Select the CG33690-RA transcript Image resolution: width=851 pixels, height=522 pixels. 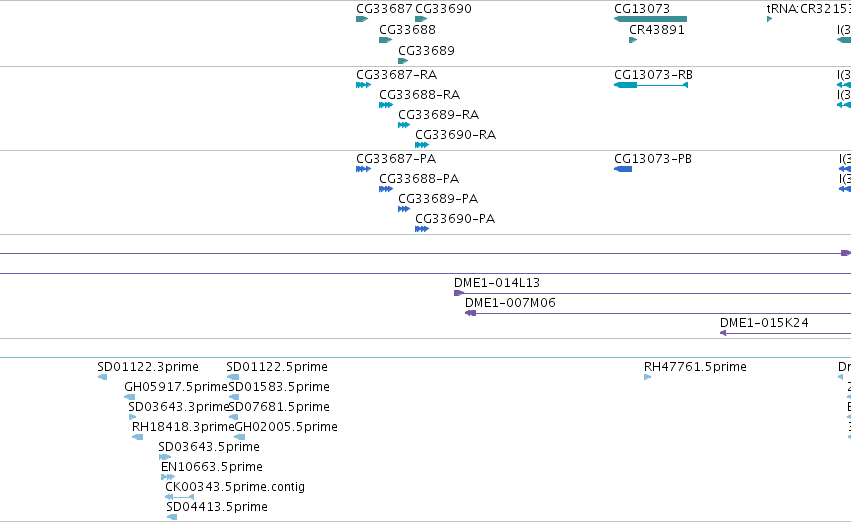(x=422, y=145)
